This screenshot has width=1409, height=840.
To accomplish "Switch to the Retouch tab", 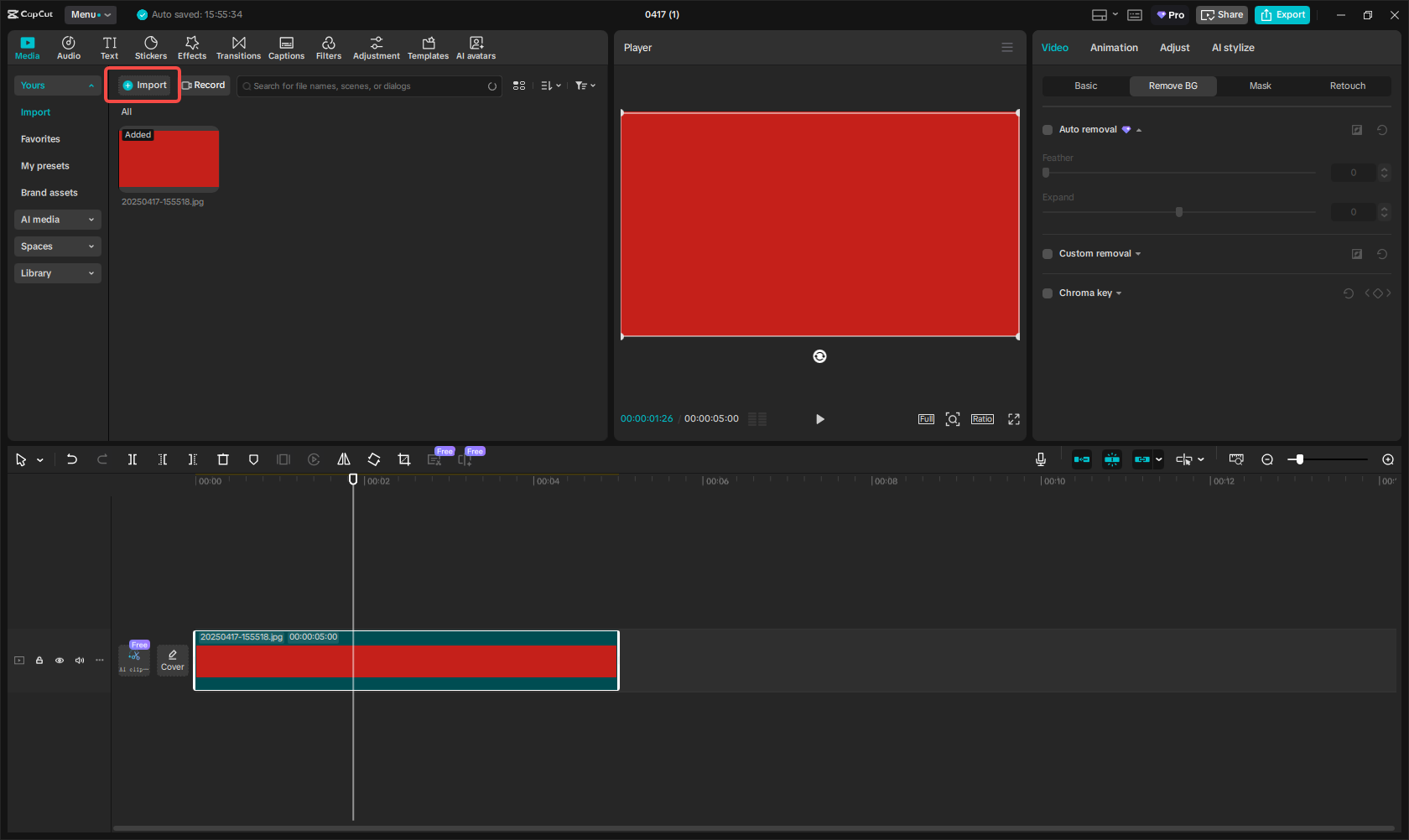I will point(1347,86).
